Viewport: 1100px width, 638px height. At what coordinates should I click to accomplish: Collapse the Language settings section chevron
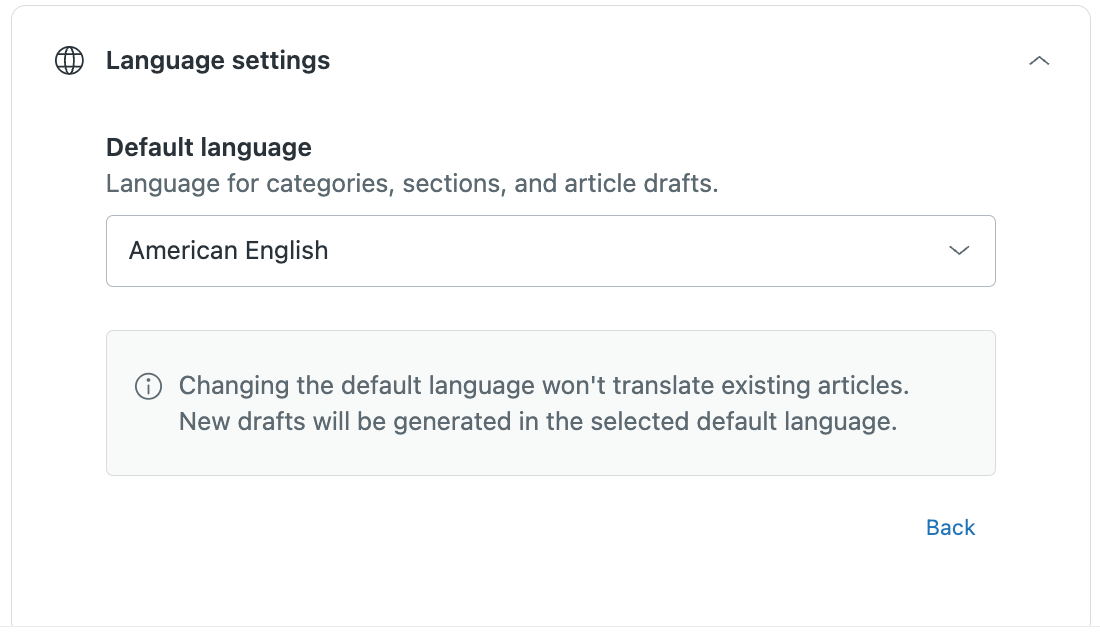point(1039,61)
